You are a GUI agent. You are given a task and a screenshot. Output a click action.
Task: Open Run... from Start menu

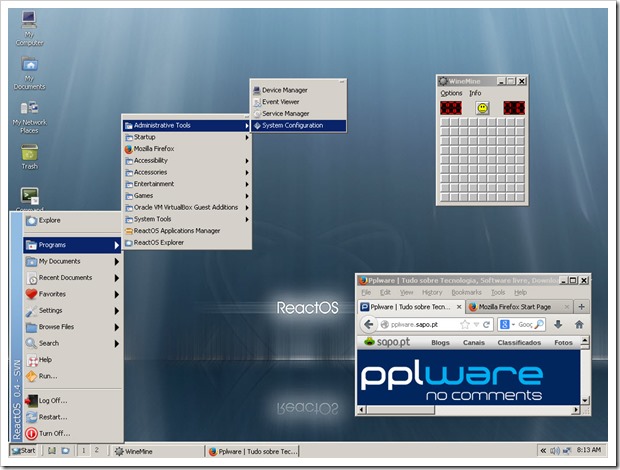73,376
